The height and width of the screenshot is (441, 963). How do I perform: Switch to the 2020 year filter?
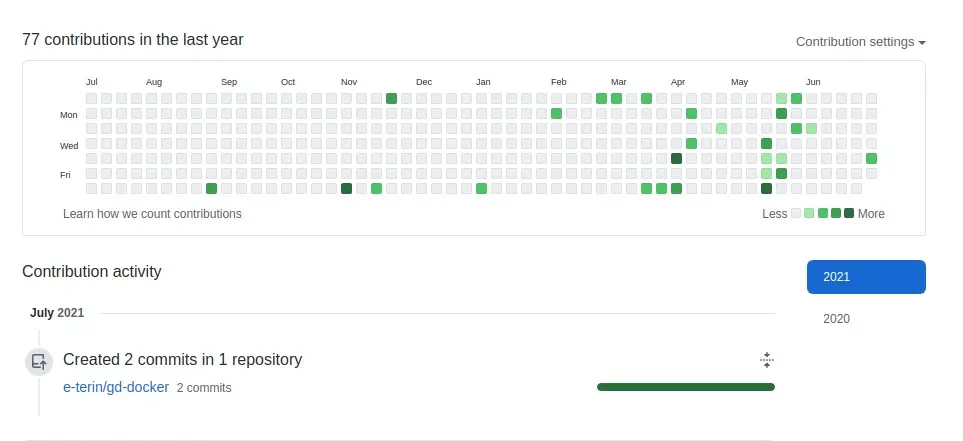pyautogui.click(x=836, y=319)
